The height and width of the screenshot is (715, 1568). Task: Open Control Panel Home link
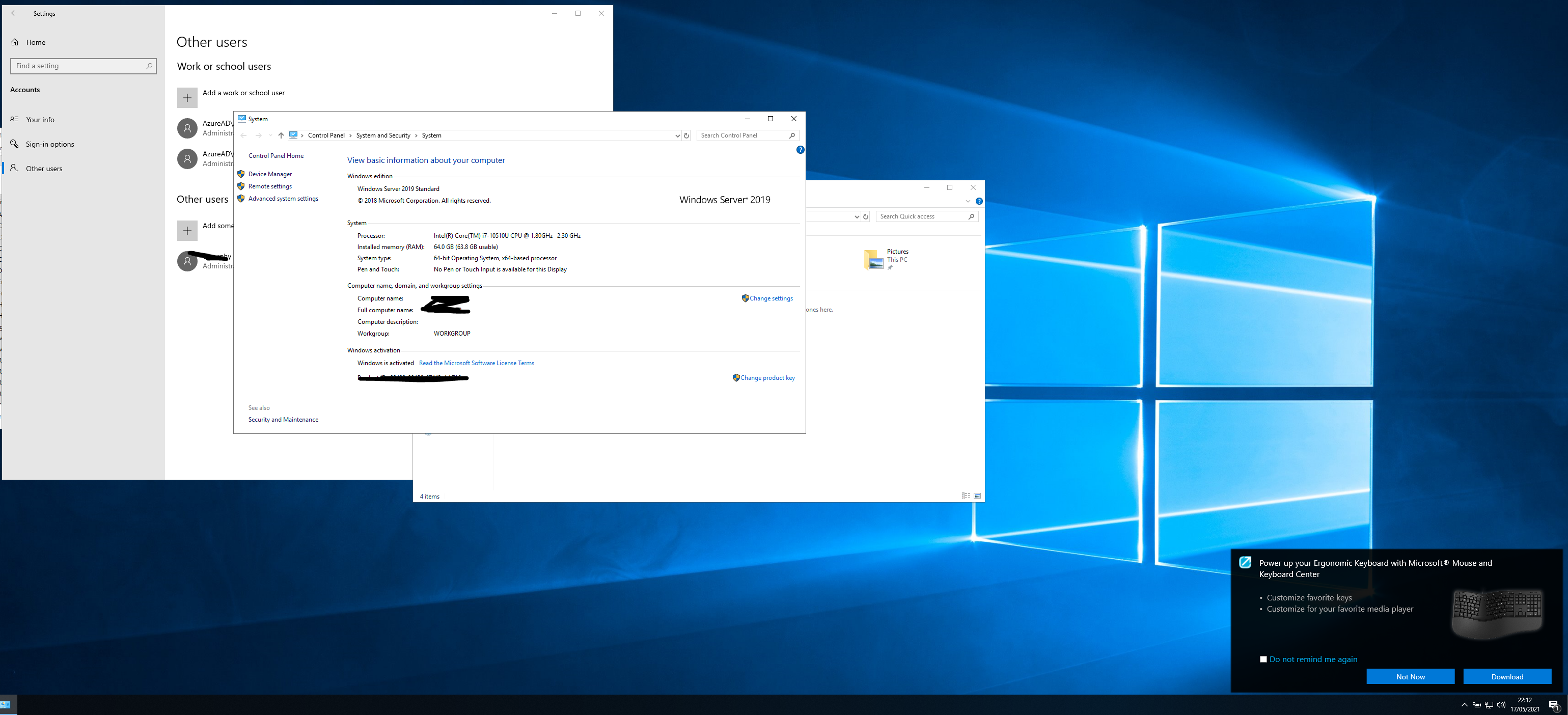point(276,155)
